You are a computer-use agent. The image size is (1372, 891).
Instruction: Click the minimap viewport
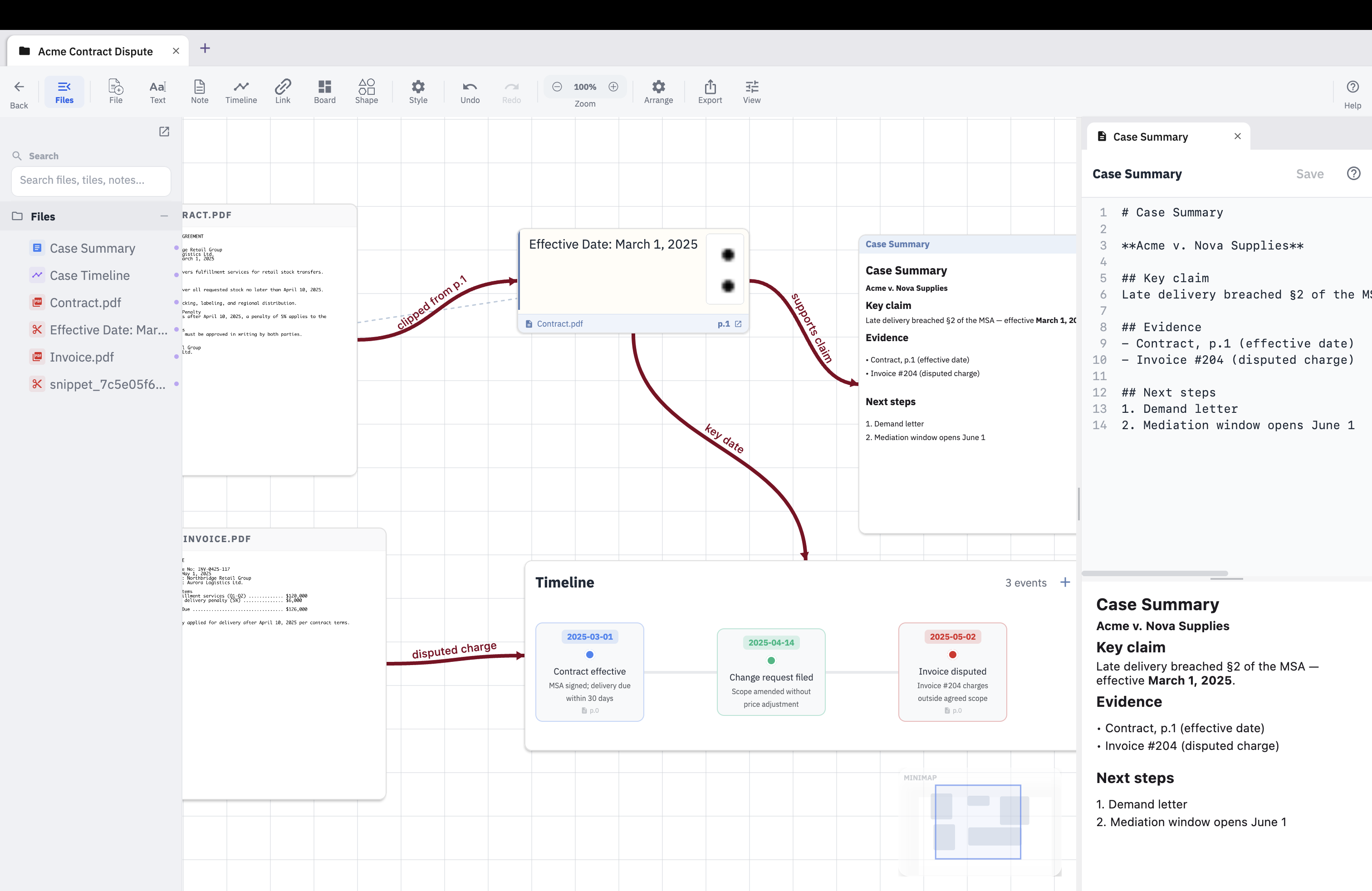coord(978,822)
